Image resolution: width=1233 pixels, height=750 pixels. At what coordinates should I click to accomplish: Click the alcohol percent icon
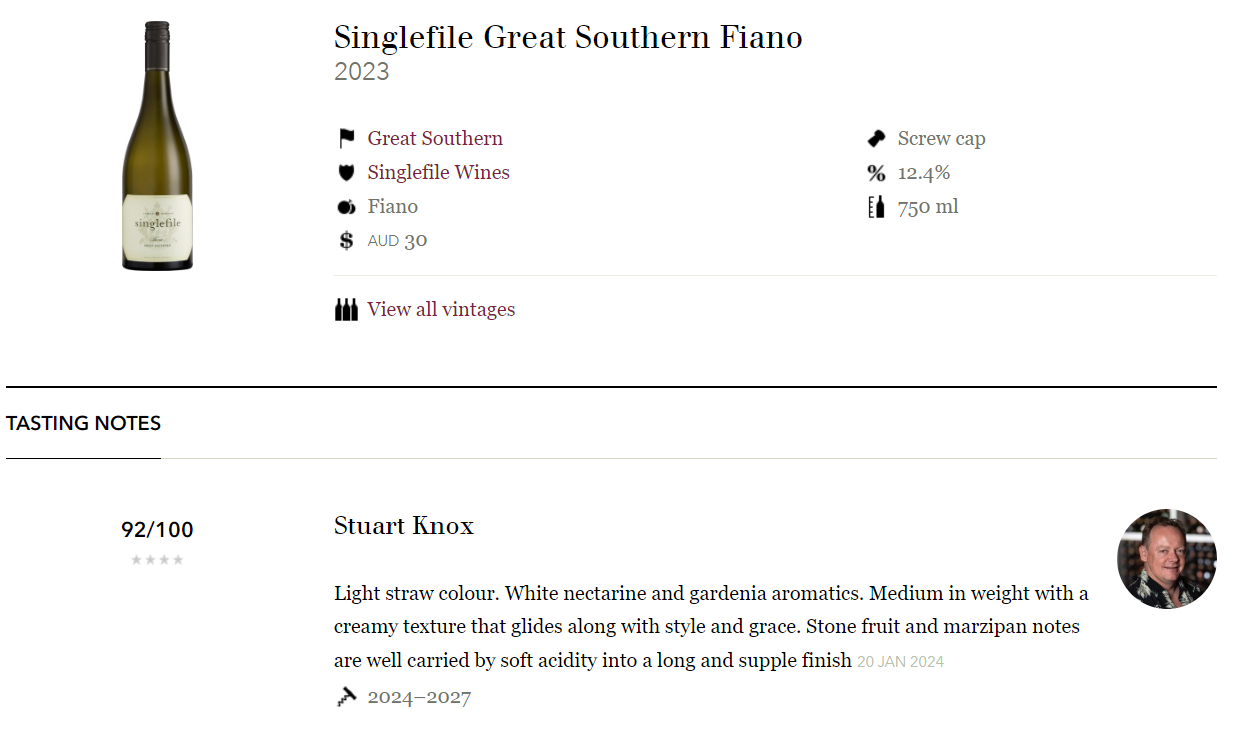pos(876,173)
